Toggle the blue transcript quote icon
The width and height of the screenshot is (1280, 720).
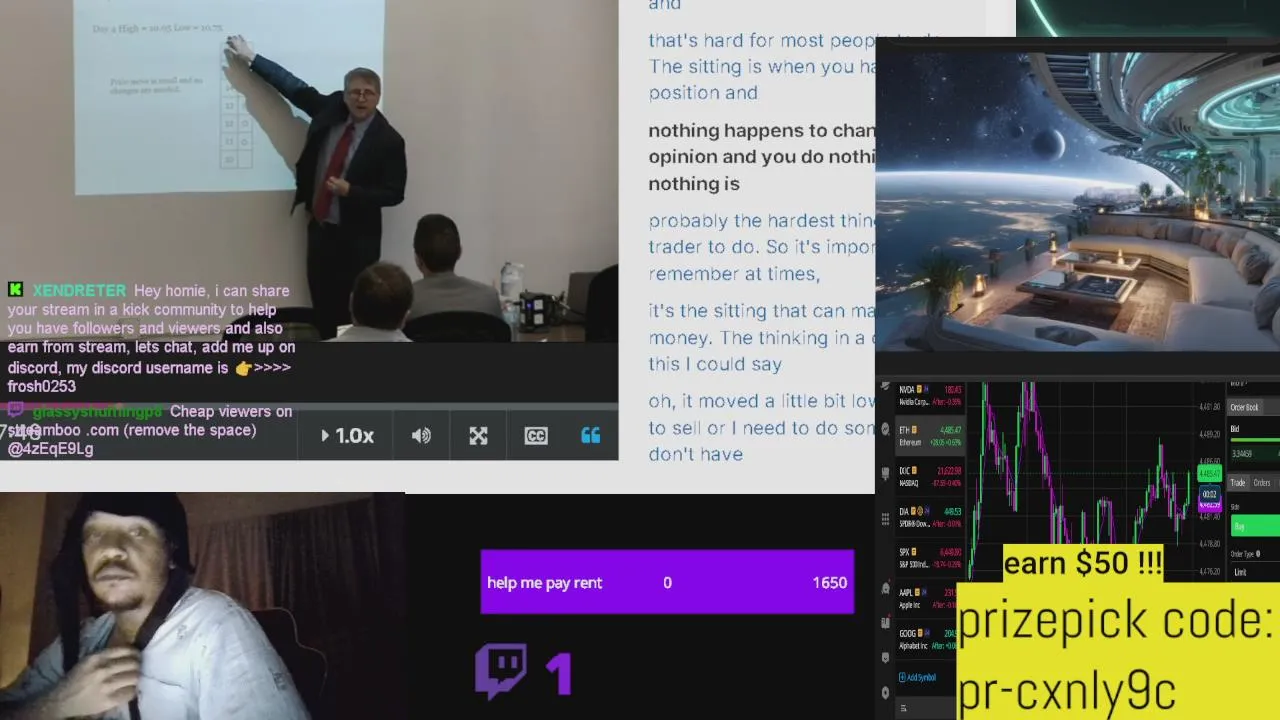tap(590, 436)
